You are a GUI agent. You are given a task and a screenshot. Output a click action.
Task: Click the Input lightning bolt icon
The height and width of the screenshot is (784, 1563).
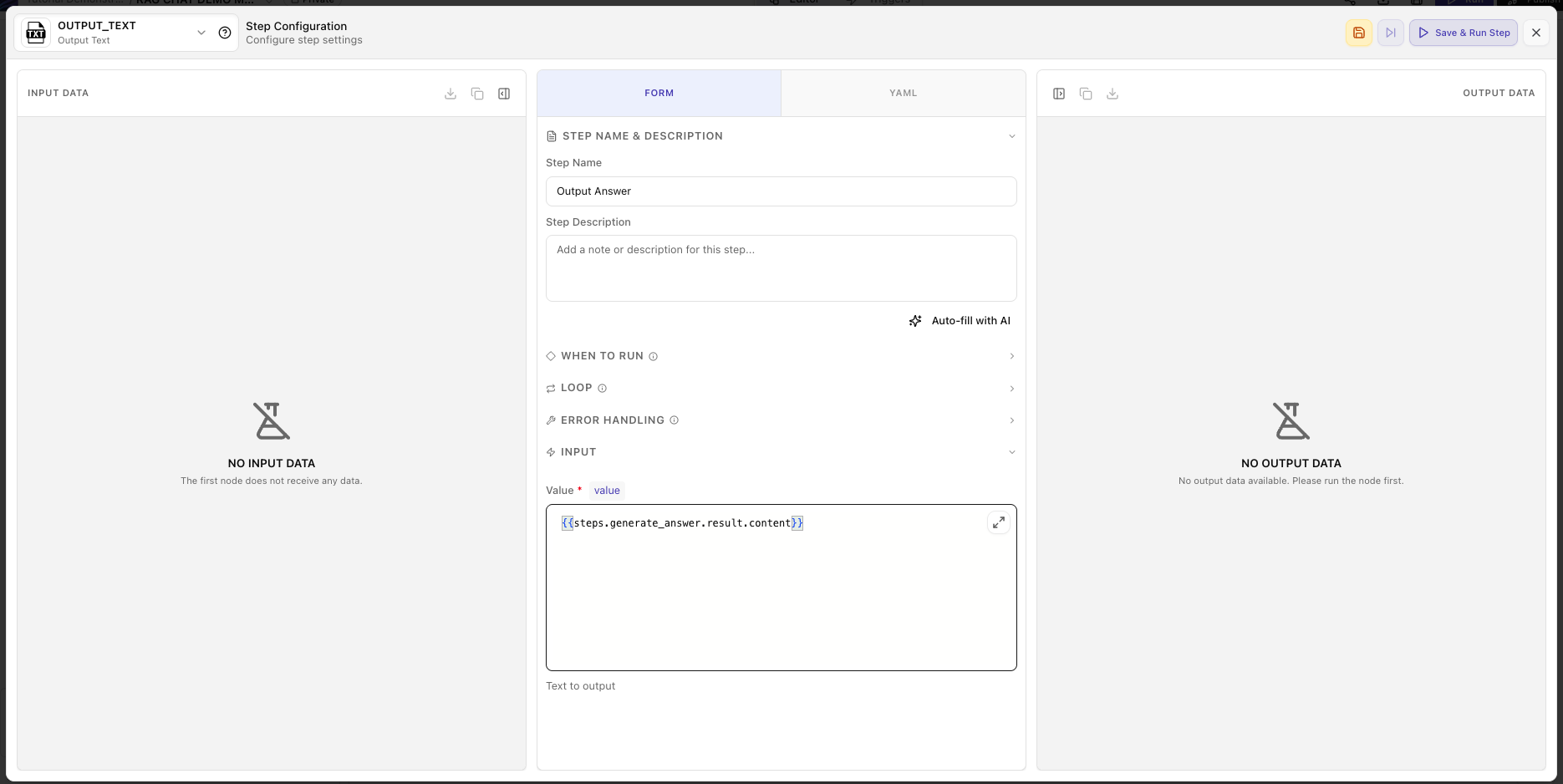pos(551,452)
